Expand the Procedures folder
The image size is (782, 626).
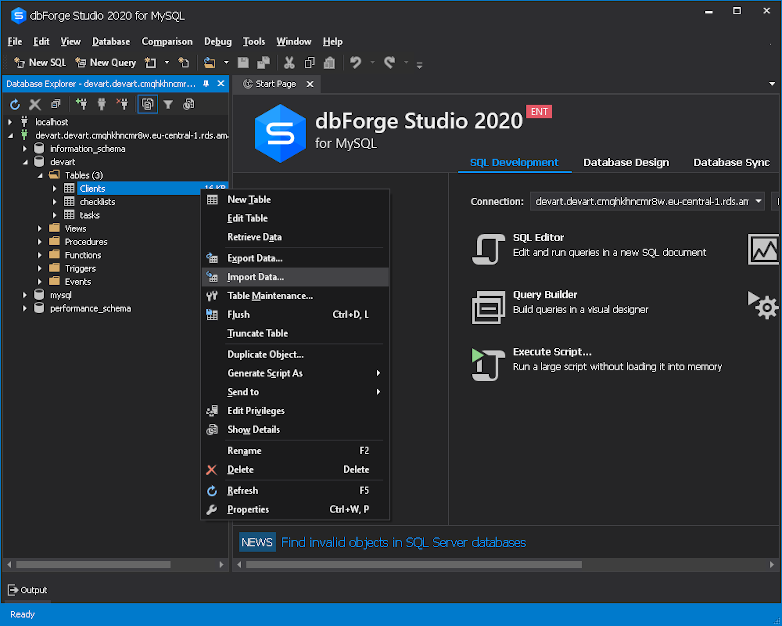pos(39,242)
